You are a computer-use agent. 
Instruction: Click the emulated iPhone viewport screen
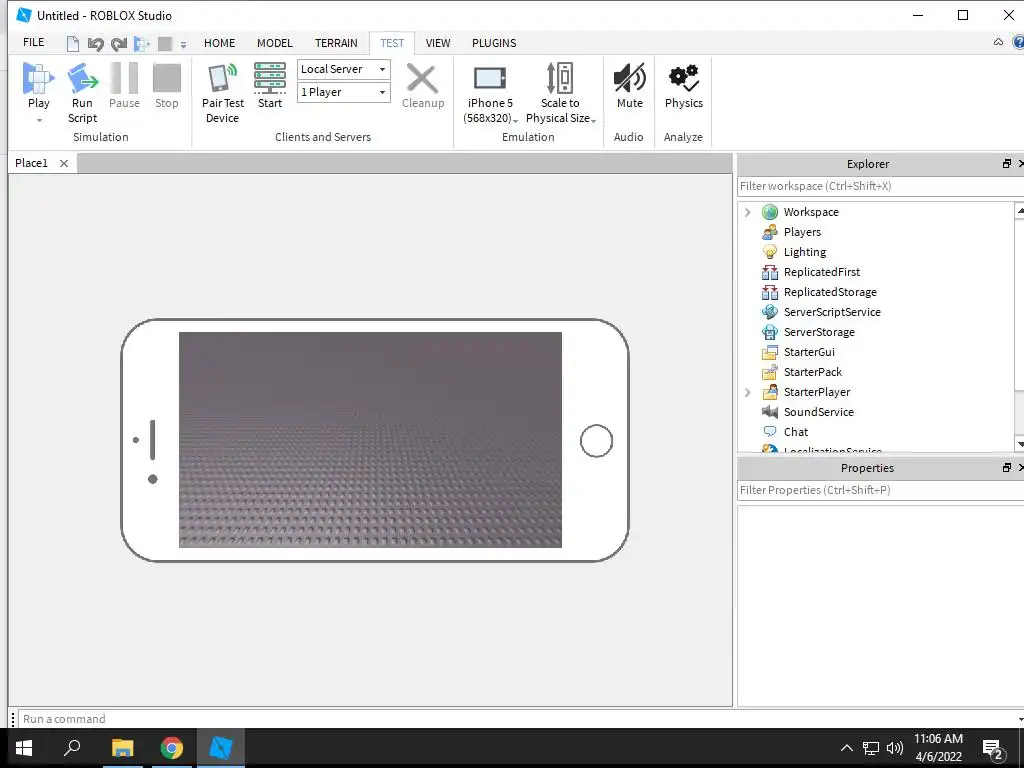point(370,440)
